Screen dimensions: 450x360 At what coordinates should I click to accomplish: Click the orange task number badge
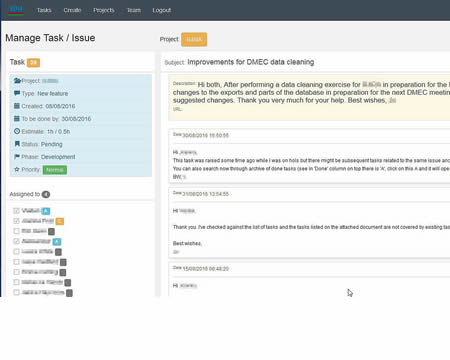(33, 62)
